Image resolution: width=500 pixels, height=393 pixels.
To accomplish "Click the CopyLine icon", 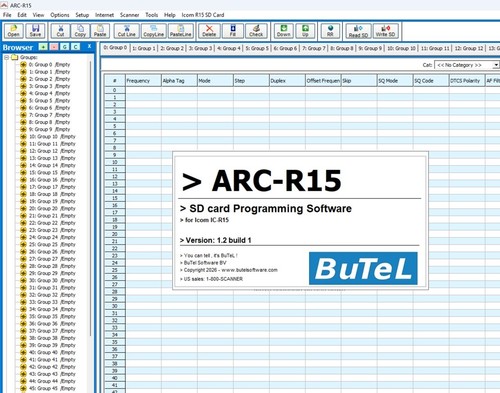I will click(x=154, y=31).
